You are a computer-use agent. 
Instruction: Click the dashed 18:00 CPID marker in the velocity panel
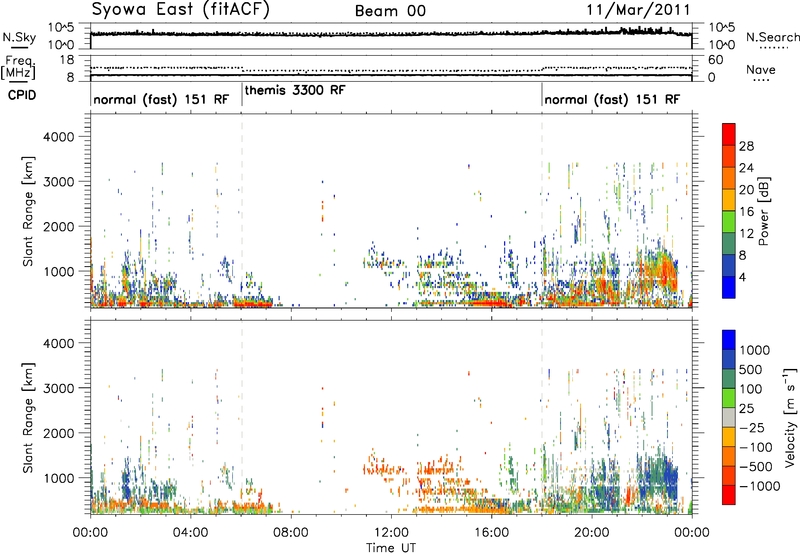[542, 416]
